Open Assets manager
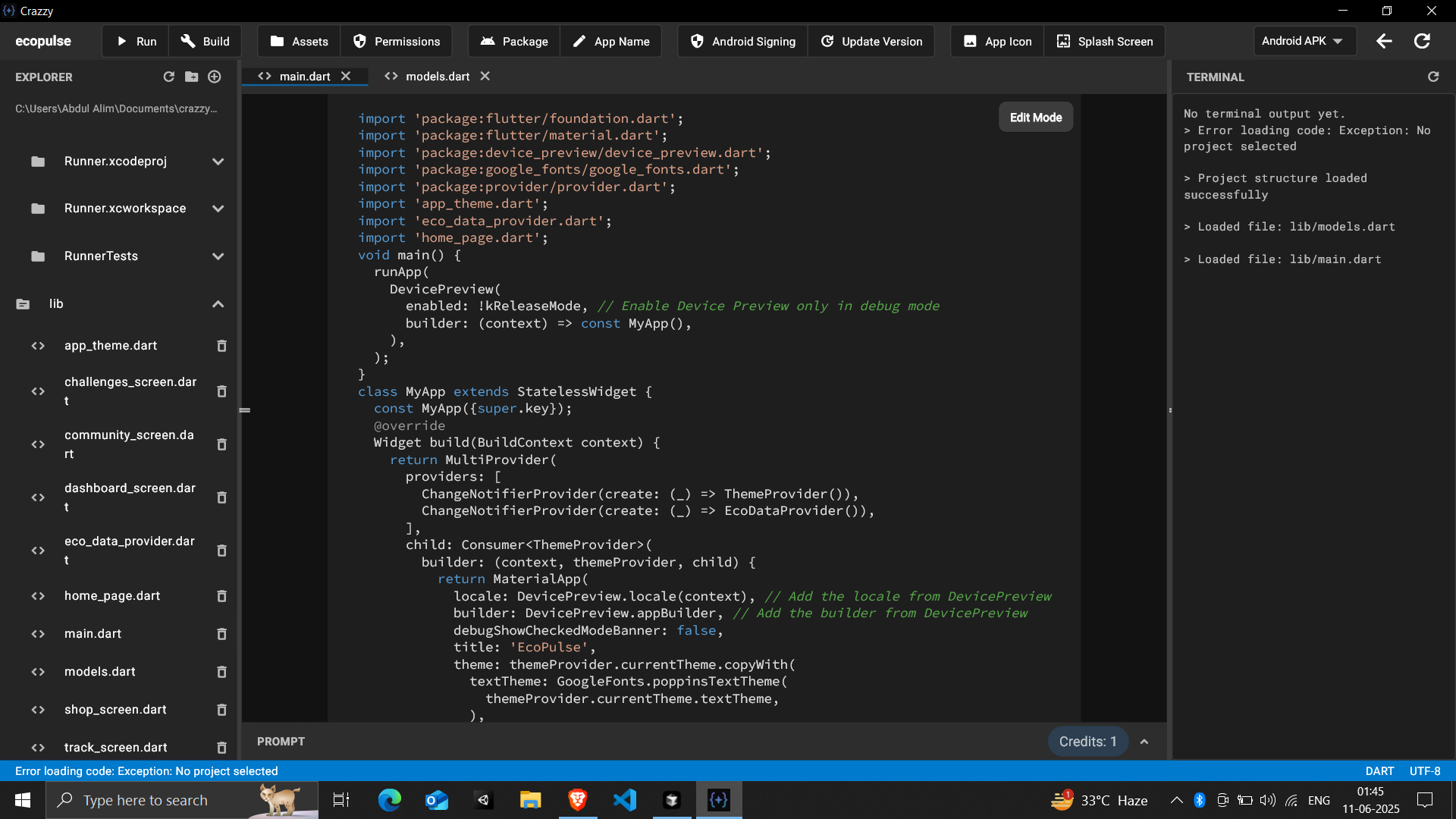Image resolution: width=1456 pixels, height=819 pixels. pos(298,41)
